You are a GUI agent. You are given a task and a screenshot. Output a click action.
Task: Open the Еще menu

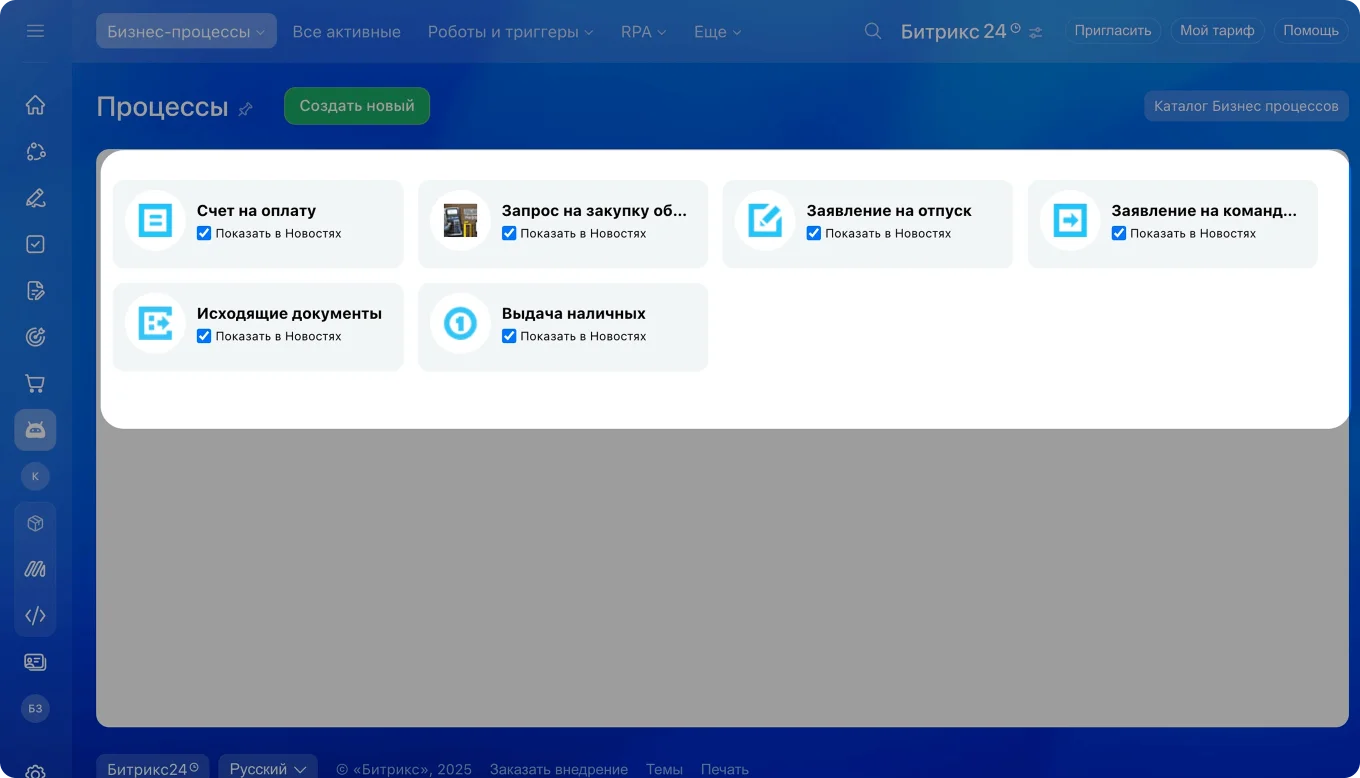click(x=717, y=32)
